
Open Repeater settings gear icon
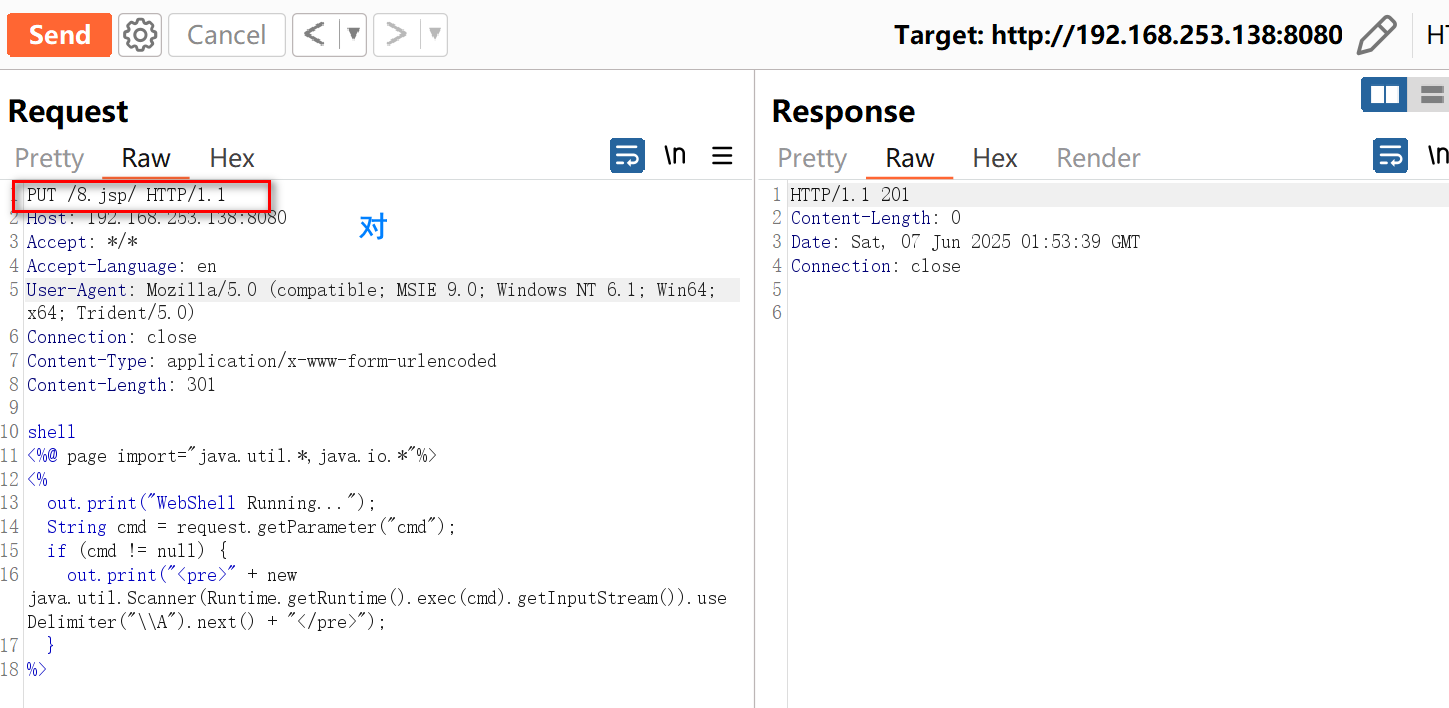(x=140, y=35)
